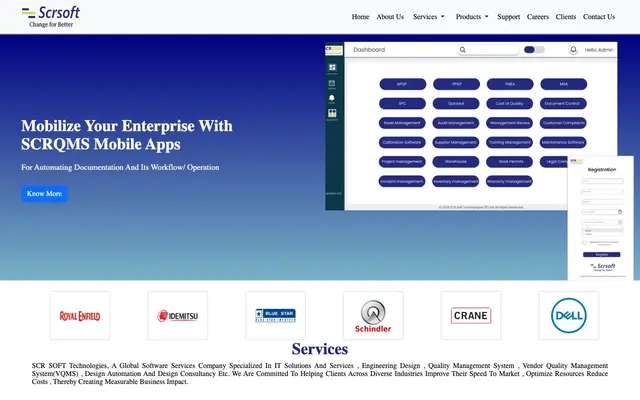Click the Schindler client logo

(x=373, y=316)
